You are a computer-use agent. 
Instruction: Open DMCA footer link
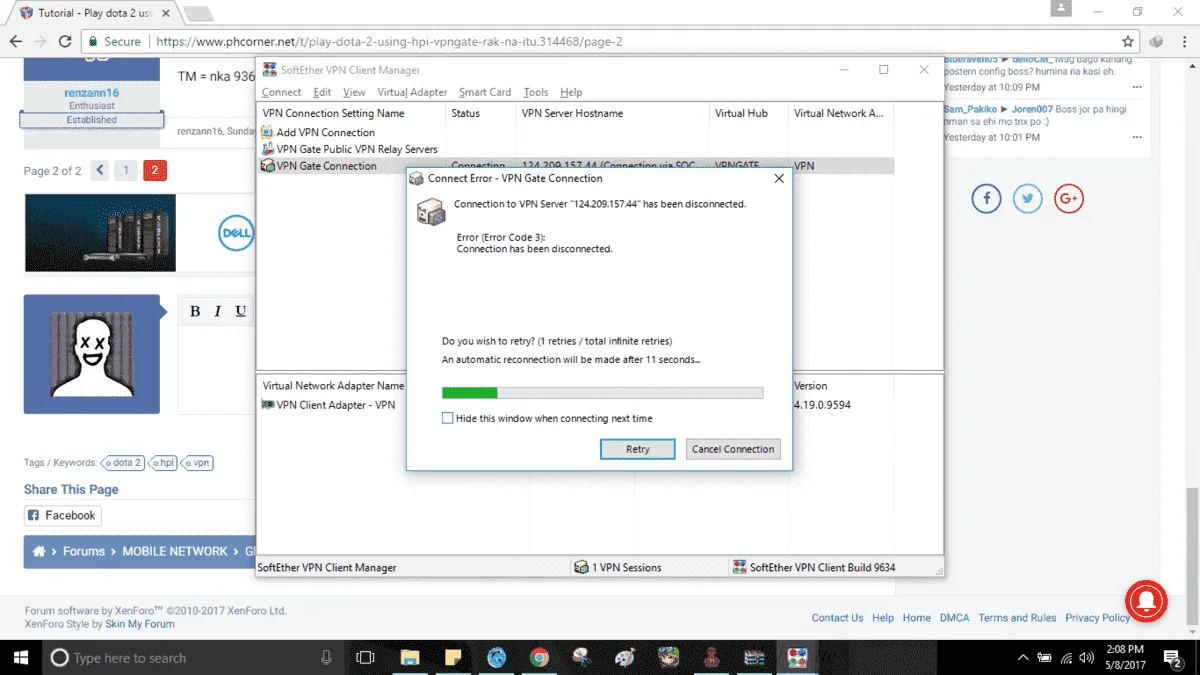954,618
